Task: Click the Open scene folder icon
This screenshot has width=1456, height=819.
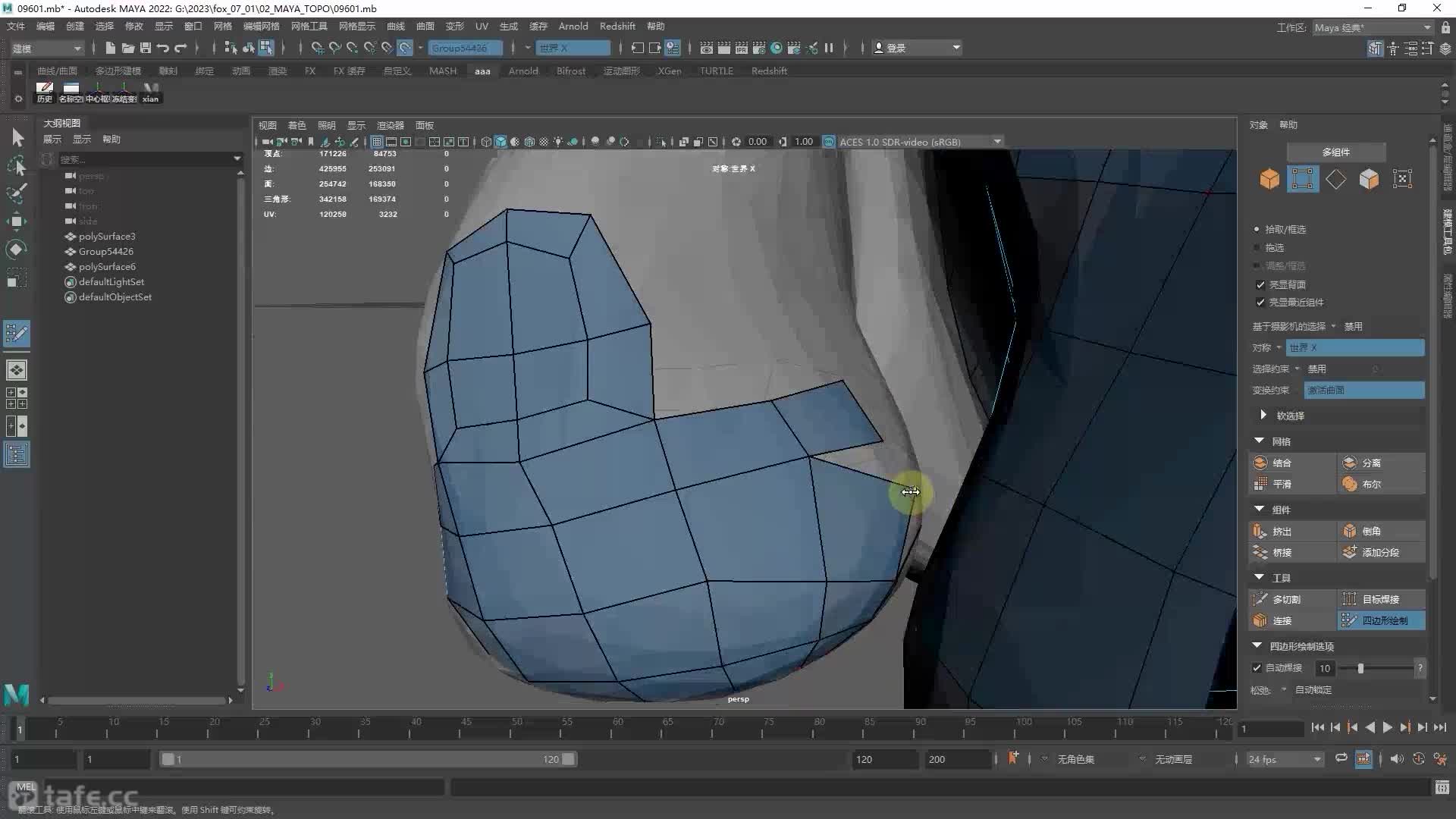Action: pyautogui.click(x=128, y=48)
